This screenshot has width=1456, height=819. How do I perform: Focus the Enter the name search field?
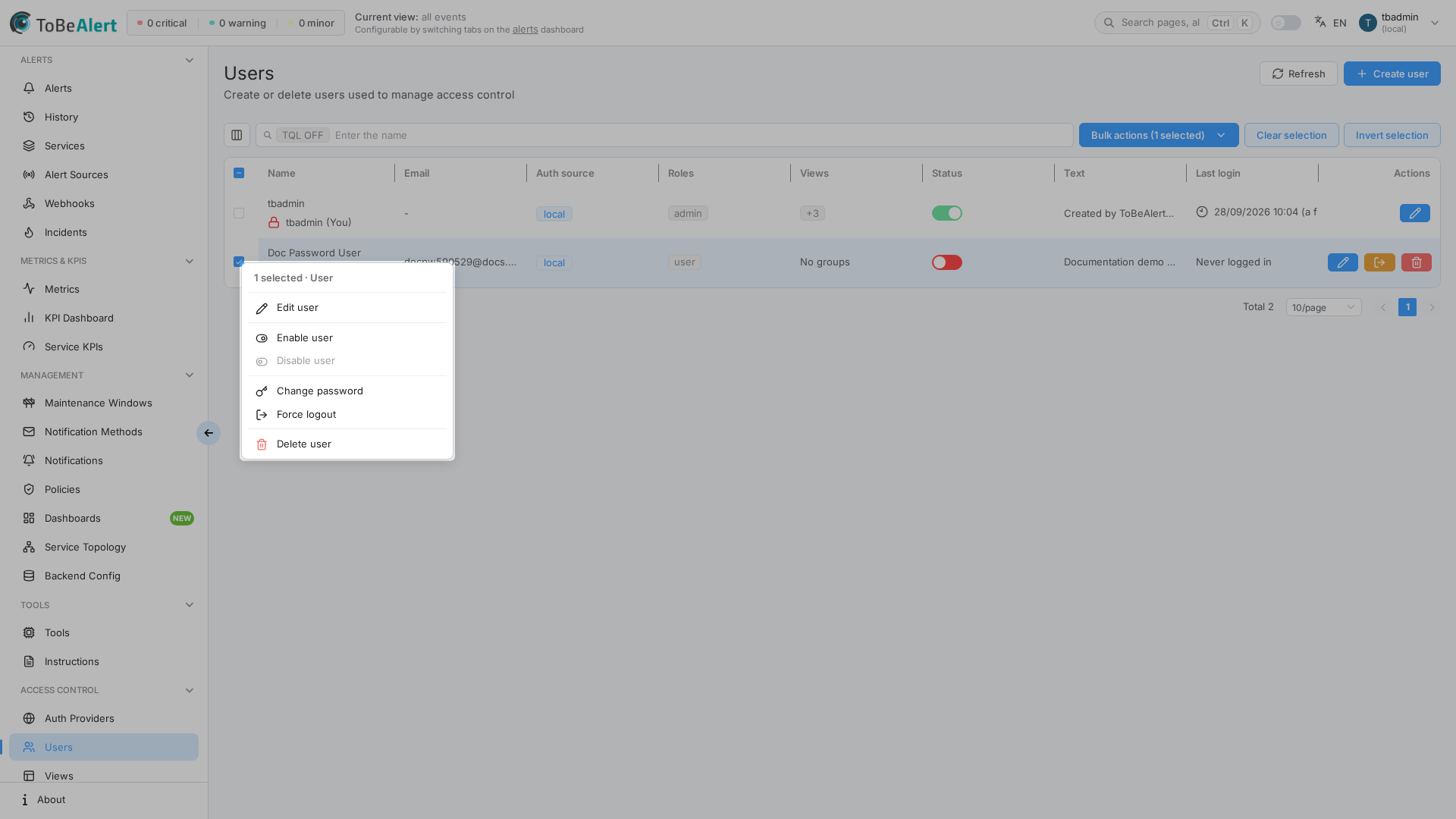(x=664, y=135)
